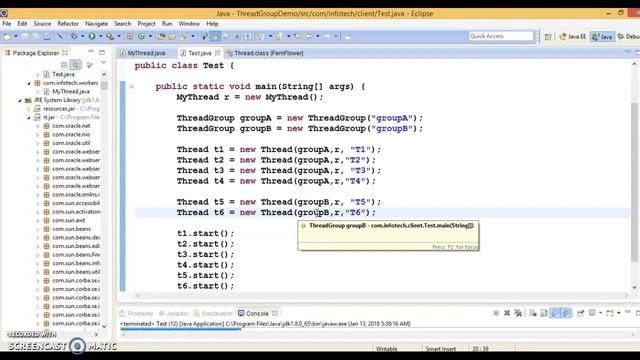Screen dimensions: 640x360
Task: Click the New file toolbar icon
Action: coord(7,36)
